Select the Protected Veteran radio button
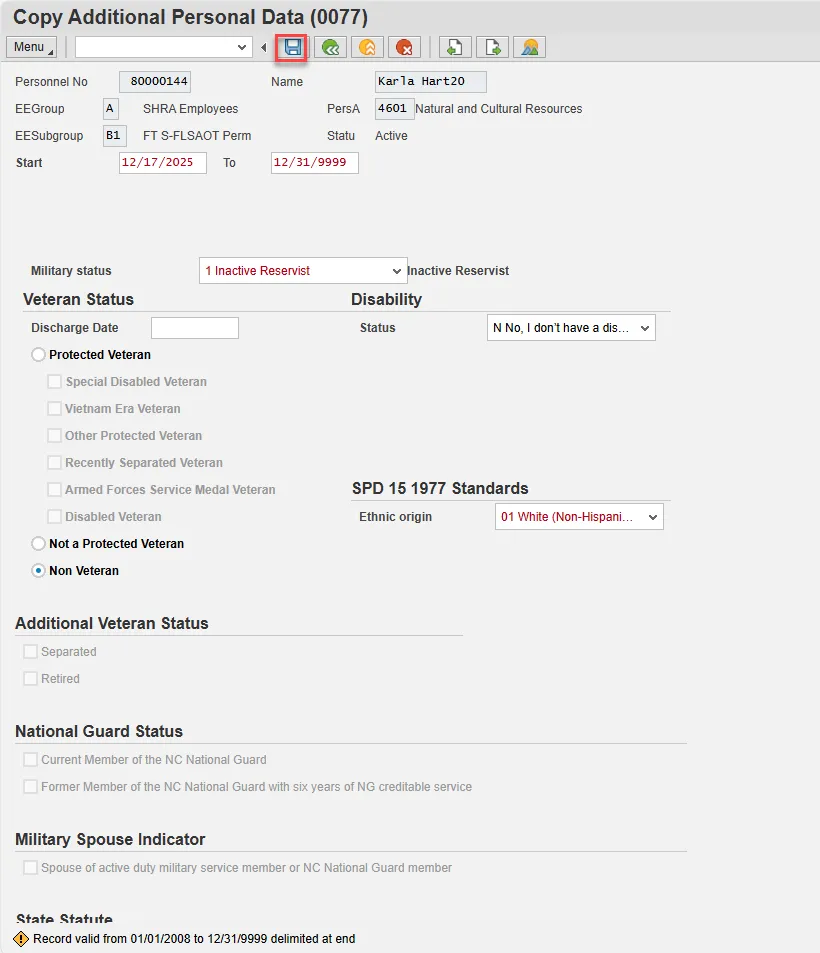 [38, 355]
